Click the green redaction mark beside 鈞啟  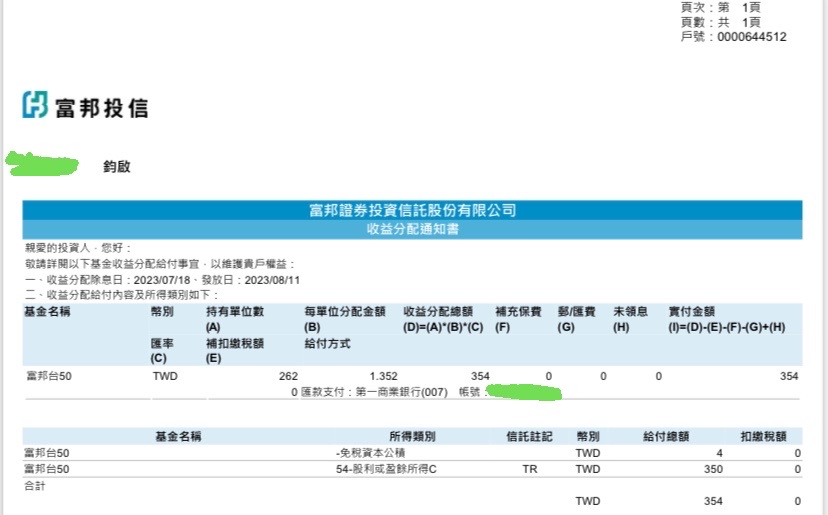pyautogui.click(x=42, y=164)
